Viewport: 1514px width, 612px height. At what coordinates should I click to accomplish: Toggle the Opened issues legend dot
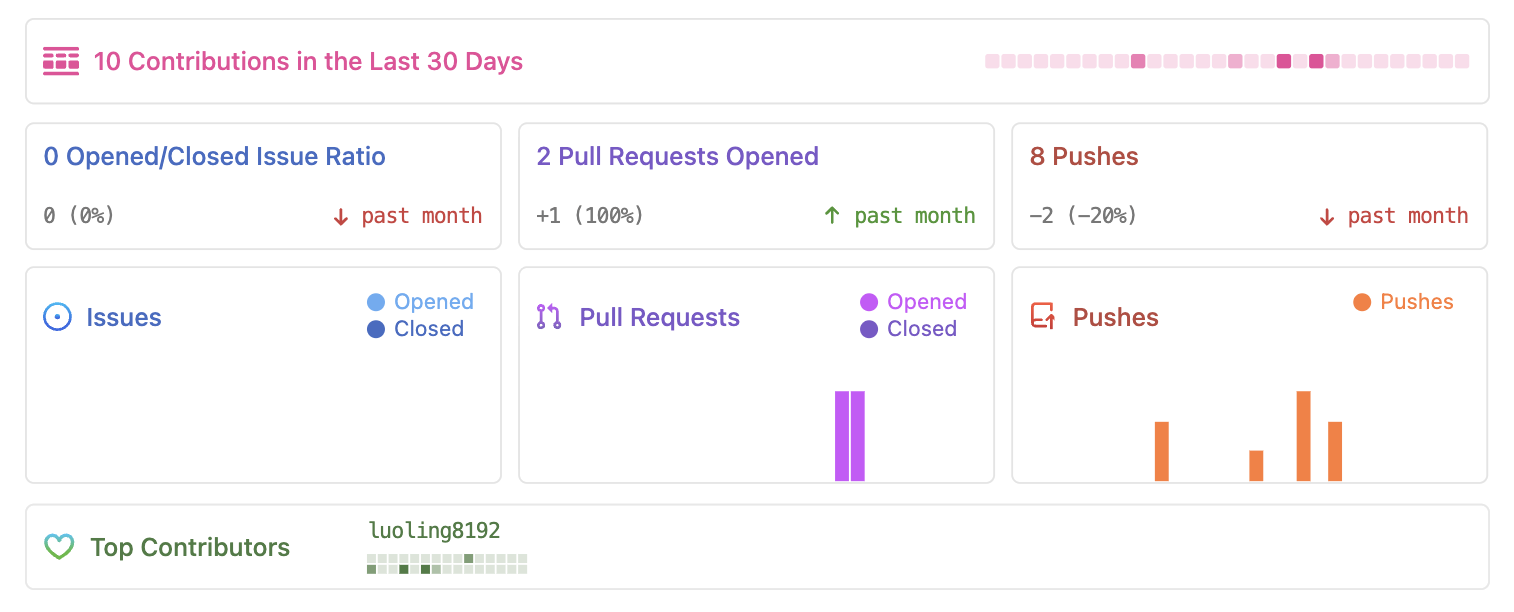(376, 302)
